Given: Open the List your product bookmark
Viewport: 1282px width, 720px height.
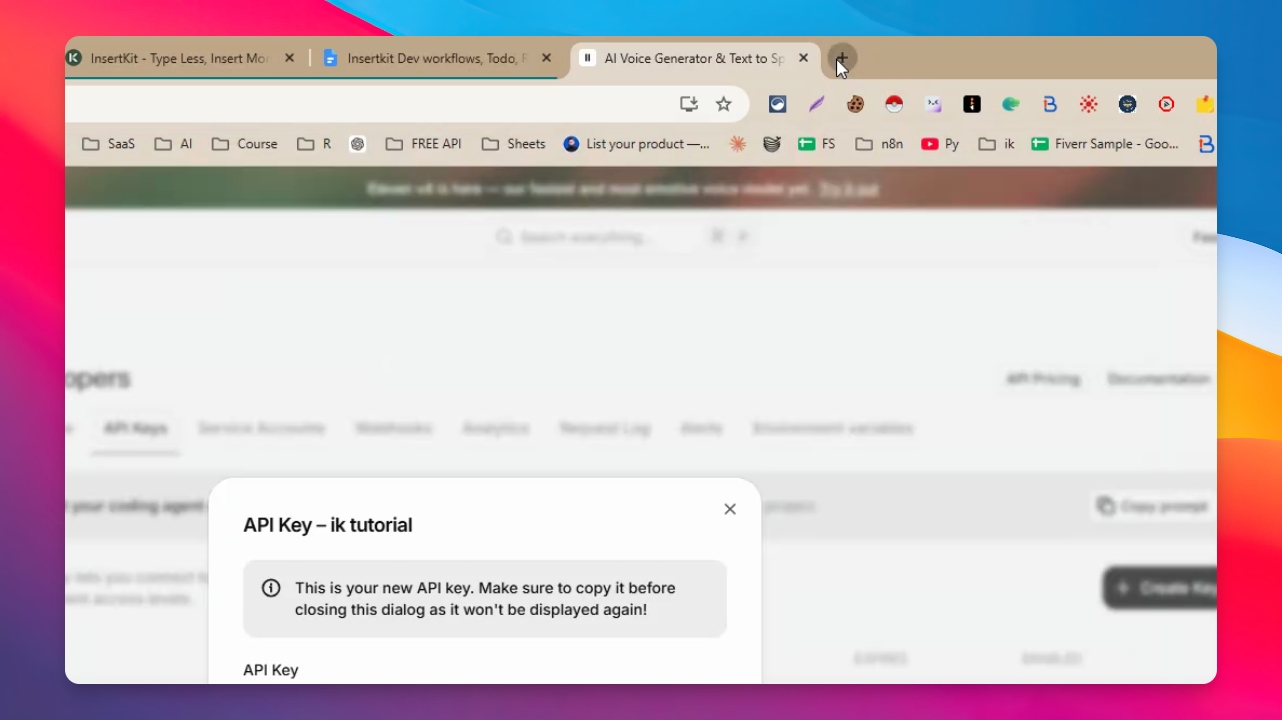Looking at the screenshot, I should tap(637, 144).
